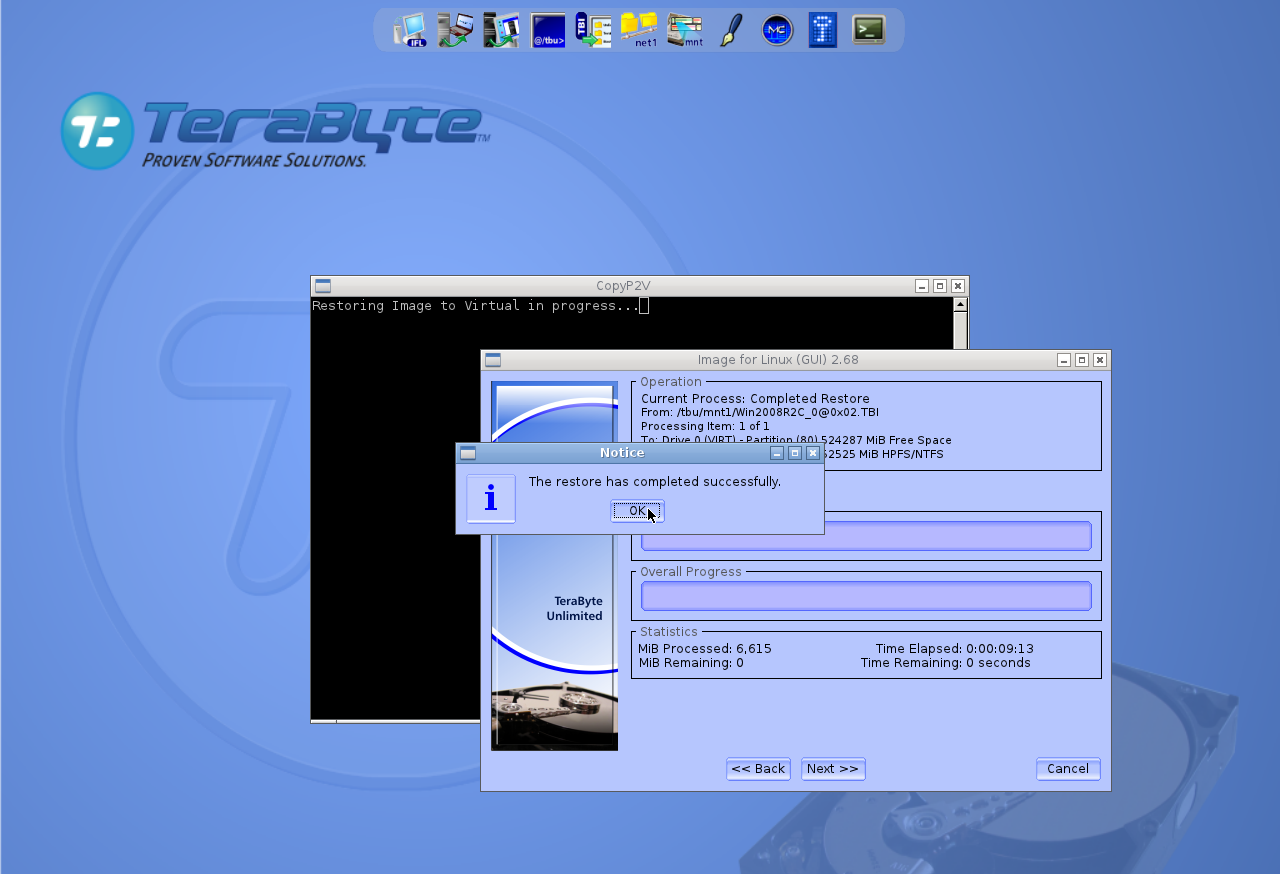The height and width of the screenshot is (874, 1280).
Task: Open the @/tbu> terminal icon
Action: tap(548, 30)
